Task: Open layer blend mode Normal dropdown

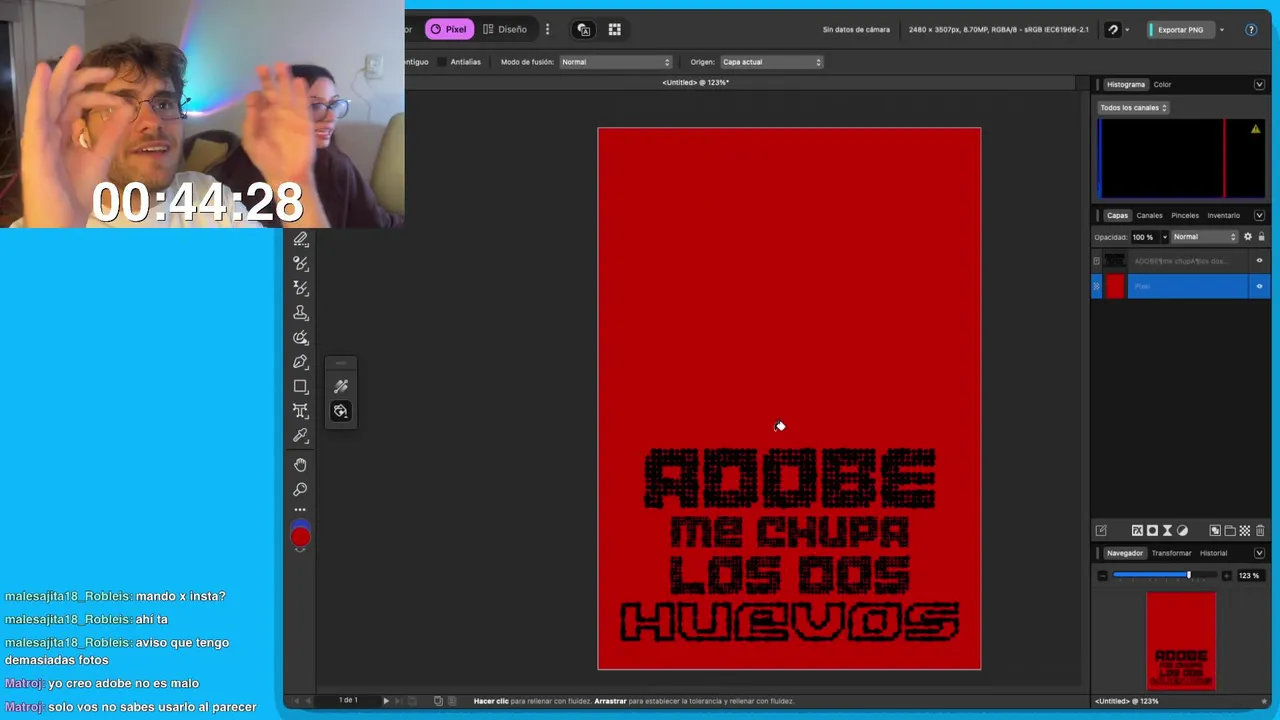Action: [1204, 237]
